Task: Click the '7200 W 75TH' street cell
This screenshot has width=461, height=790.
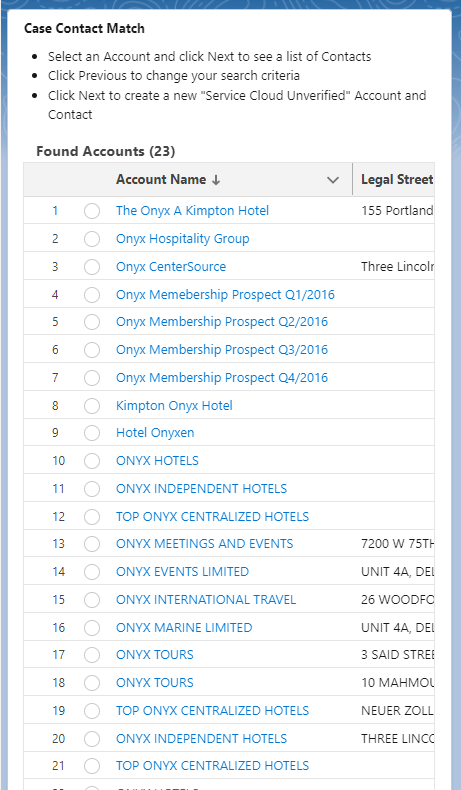Action: tap(397, 544)
